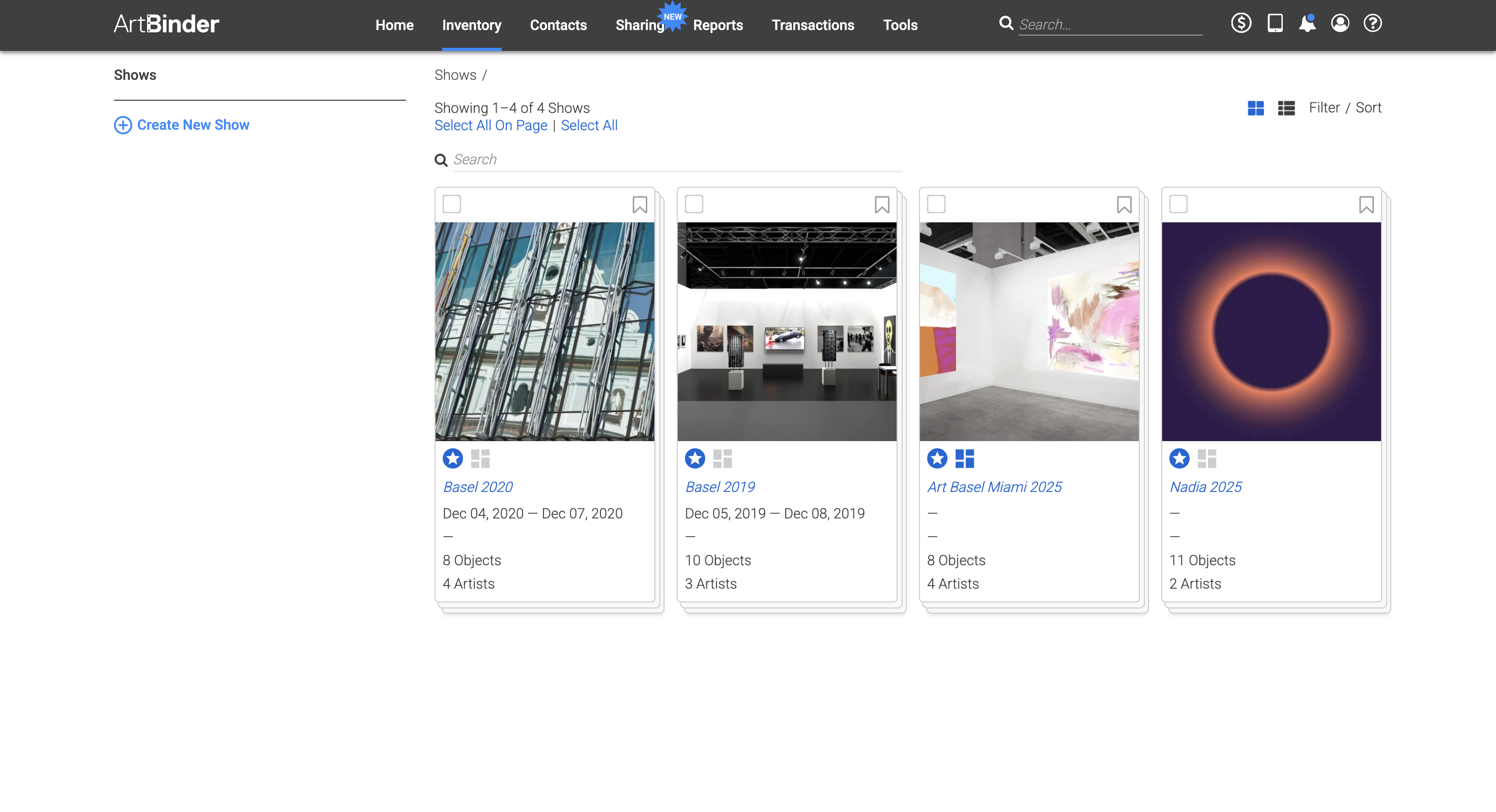Click '11 Objects' on Nadia 2025 card

[1202, 561]
